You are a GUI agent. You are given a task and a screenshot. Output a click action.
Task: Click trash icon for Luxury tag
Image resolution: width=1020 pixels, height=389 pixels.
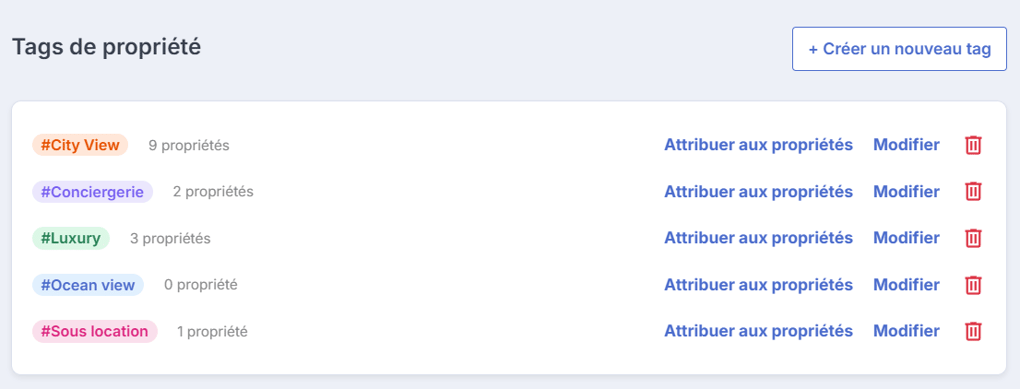click(973, 238)
